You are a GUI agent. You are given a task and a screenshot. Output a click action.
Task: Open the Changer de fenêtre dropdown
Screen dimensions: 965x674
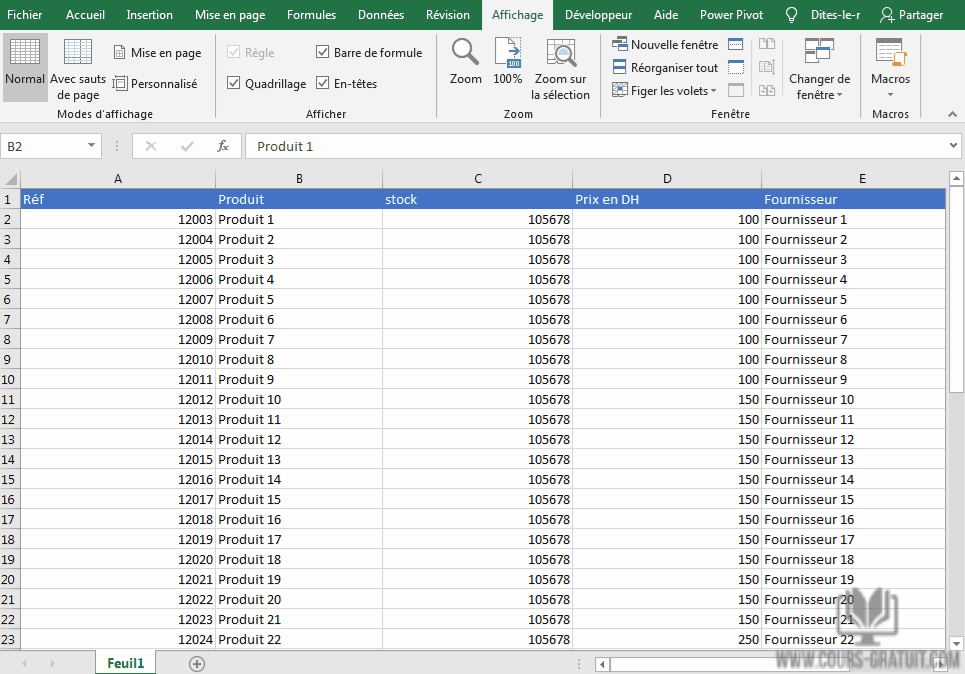point(819,72)
